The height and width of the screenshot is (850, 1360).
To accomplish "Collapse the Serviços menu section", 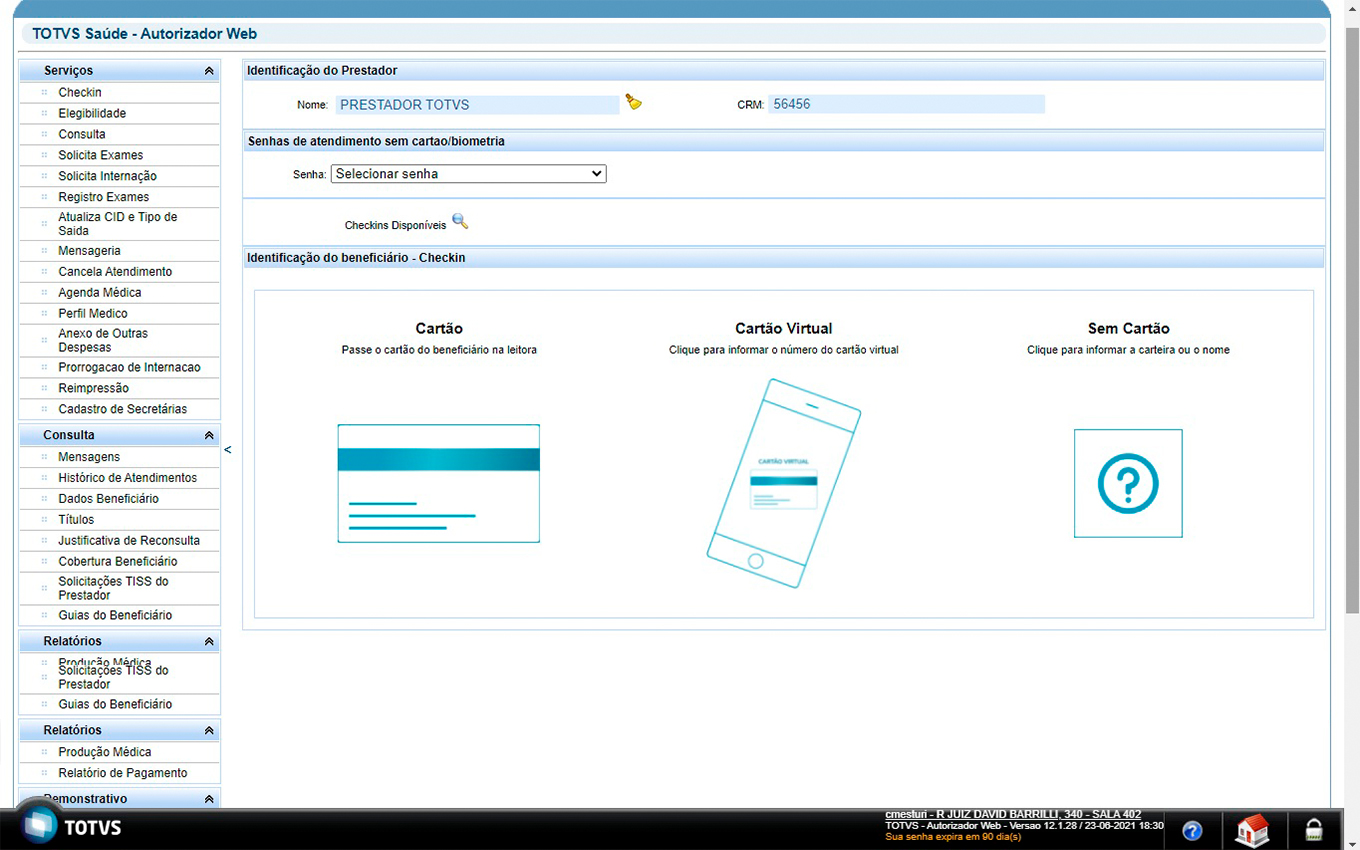I will [x=209, y=71].
